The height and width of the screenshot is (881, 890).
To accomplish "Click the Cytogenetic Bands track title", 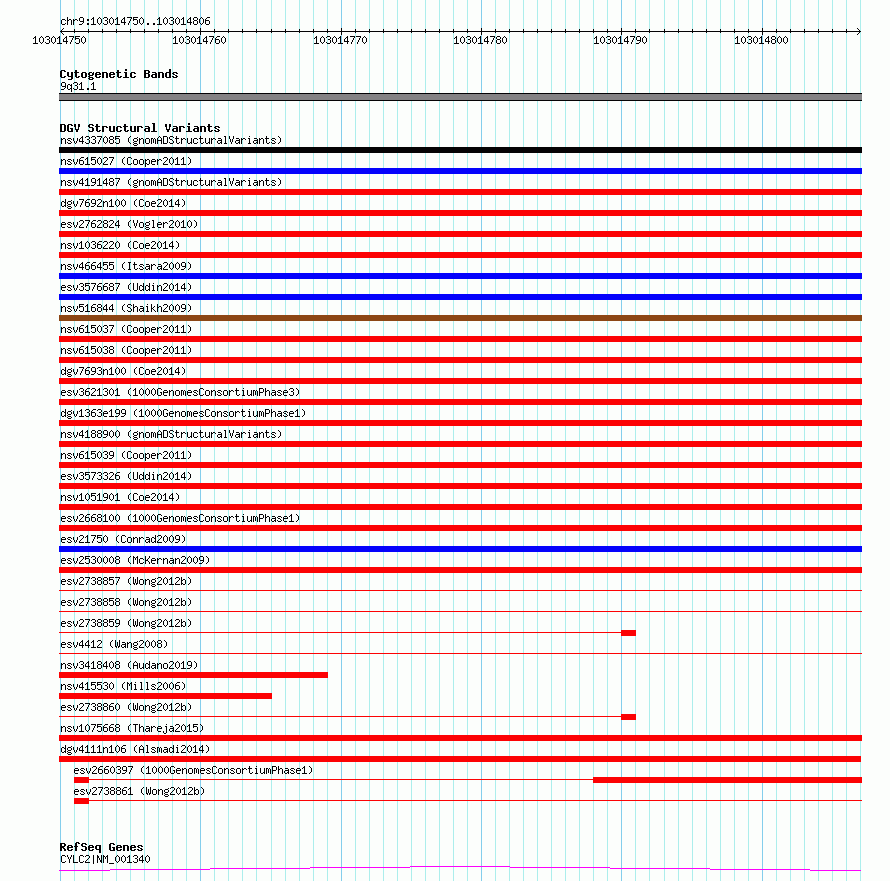I will tap(119, 74).
